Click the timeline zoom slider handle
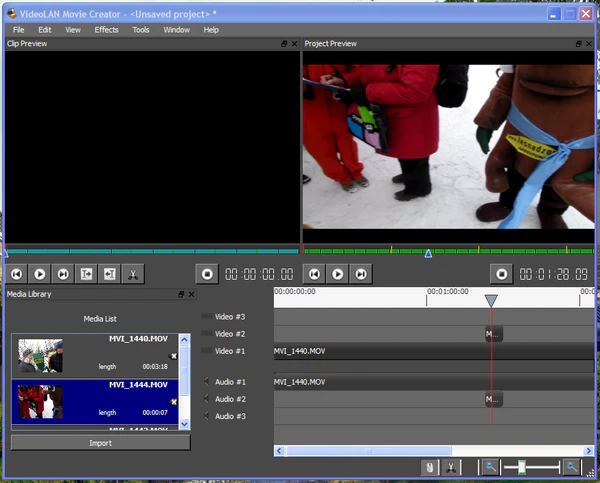This screenshot has height=483, width=600. click(522, 467)
